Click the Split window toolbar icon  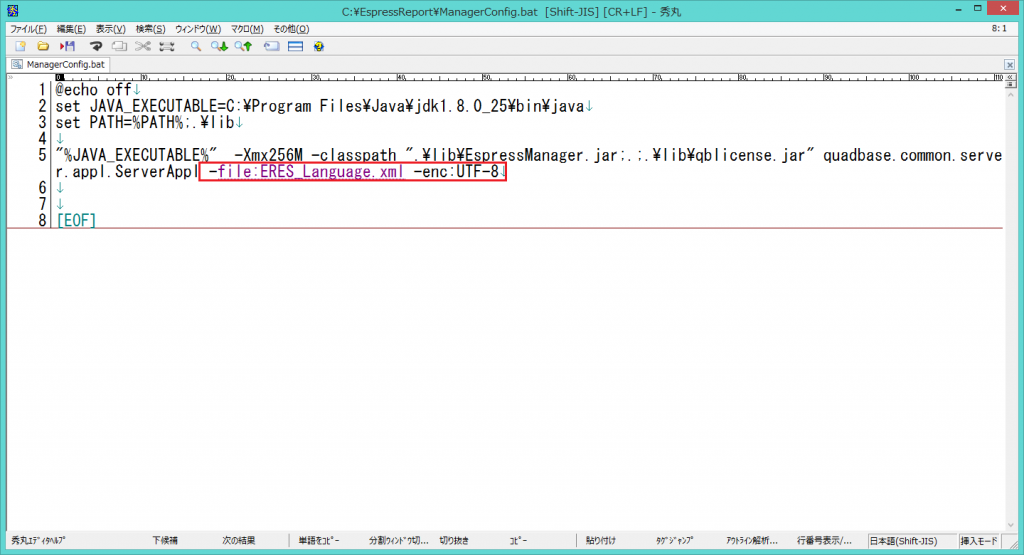pyautogui.click(x=295, y=46)
